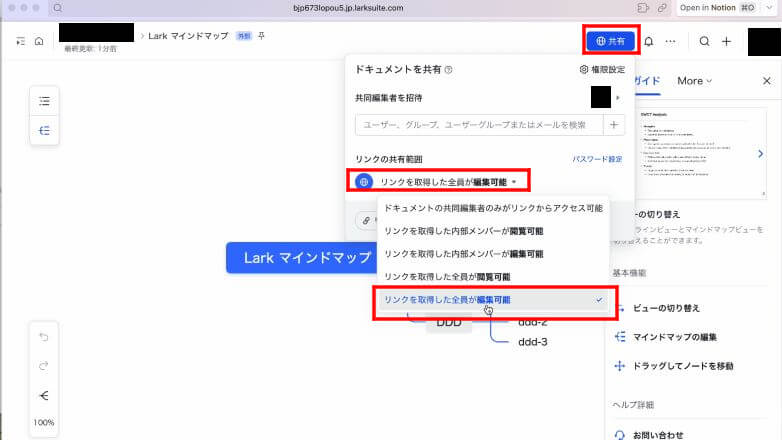The height and width of the screenshot is (440, 782).
Task: Click the blue 共有 share button
Action: point(610,41)
